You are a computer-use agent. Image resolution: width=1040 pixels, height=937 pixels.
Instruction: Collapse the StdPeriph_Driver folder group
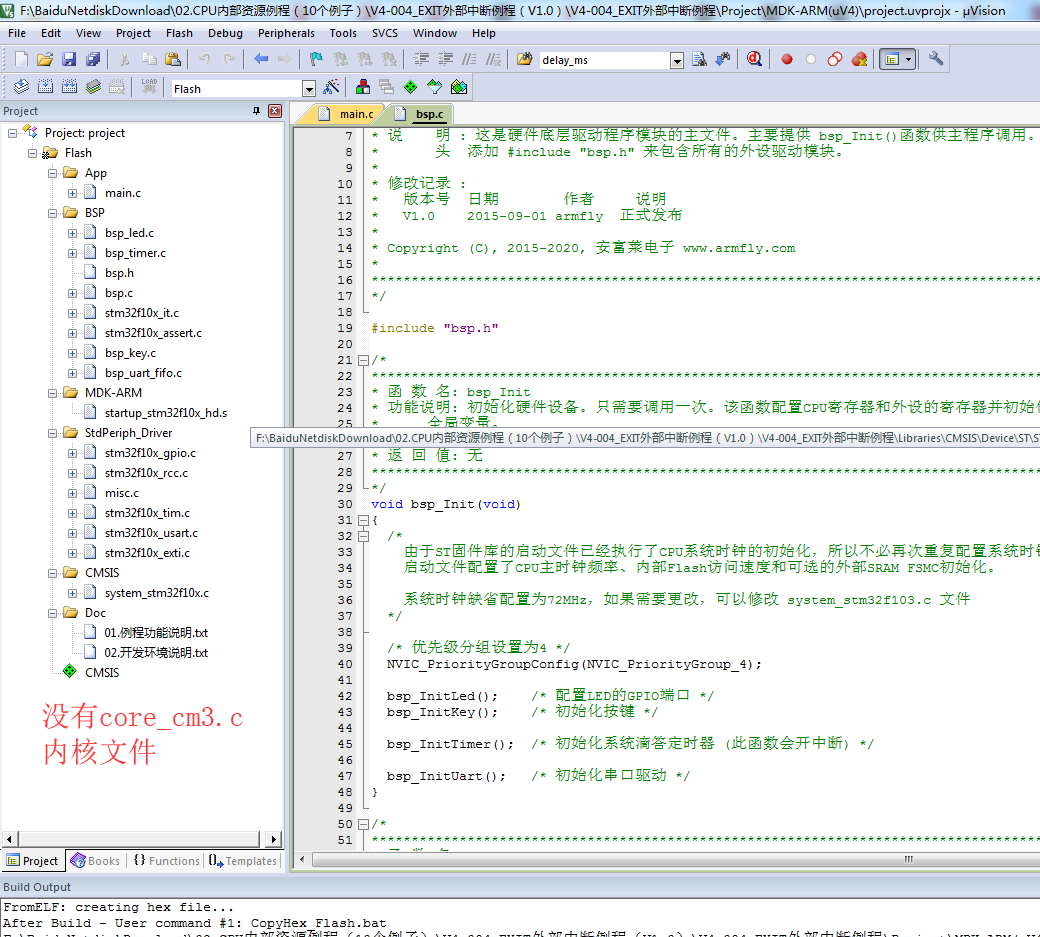(52, 433)
